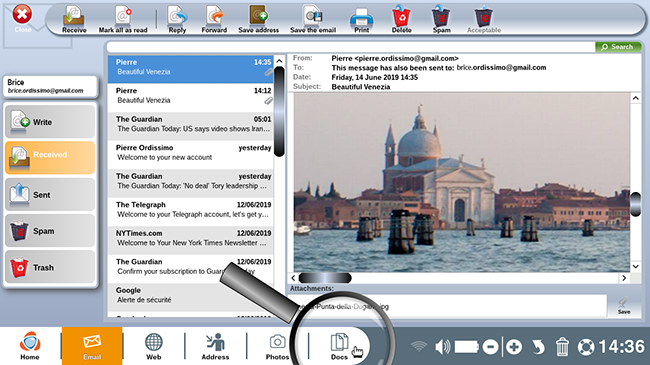650x365 pixels.
Task: Click the Wi-Fi status icon
Action: click(419, 346)
